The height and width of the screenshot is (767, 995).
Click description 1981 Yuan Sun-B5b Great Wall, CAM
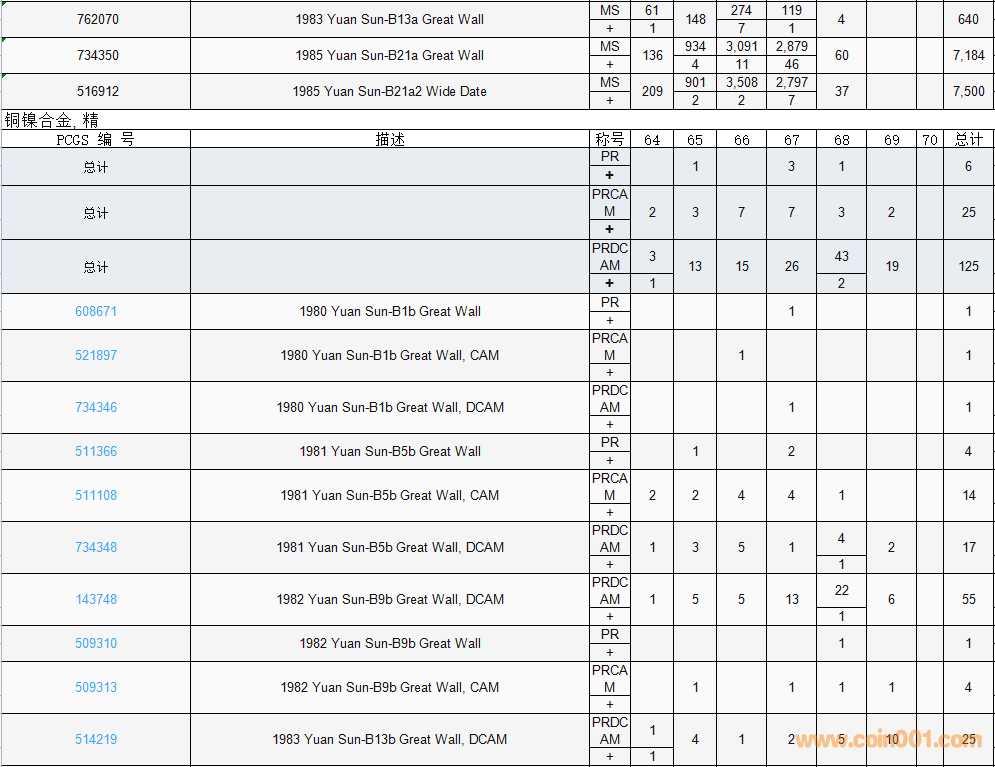click(390, 495)
